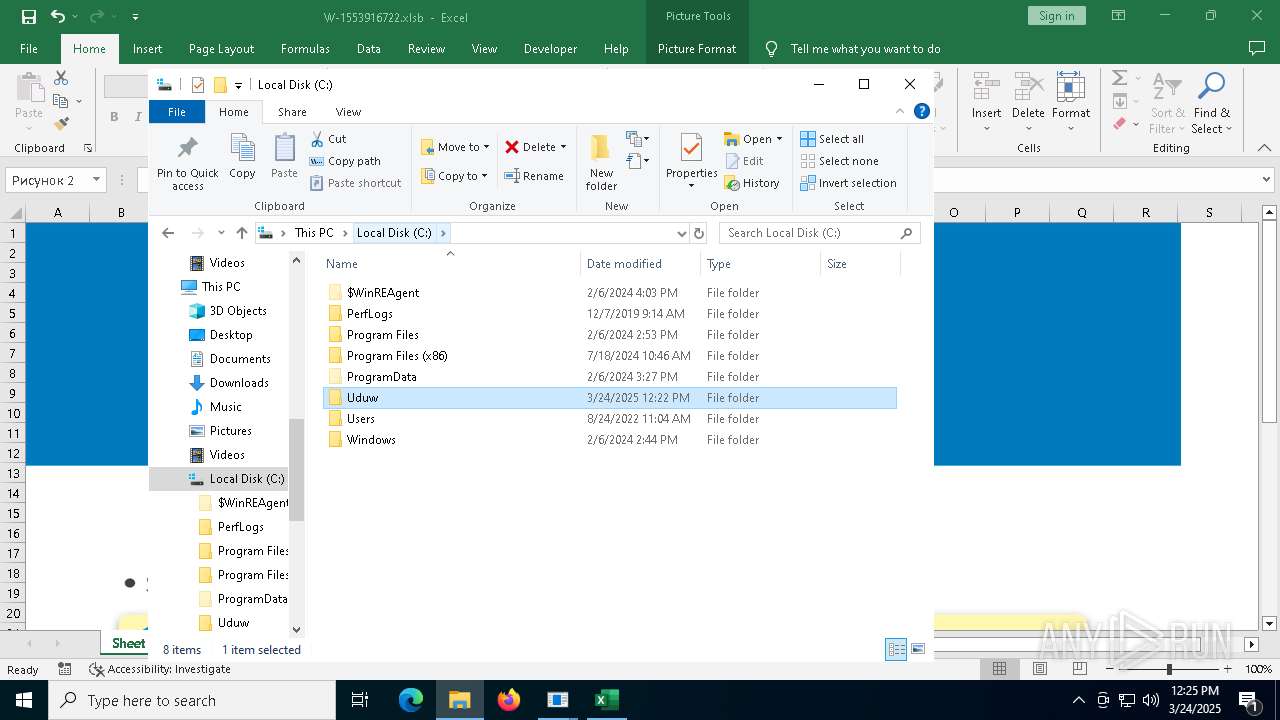
Task: Undo last action in Excel
Action: point(58,17)
